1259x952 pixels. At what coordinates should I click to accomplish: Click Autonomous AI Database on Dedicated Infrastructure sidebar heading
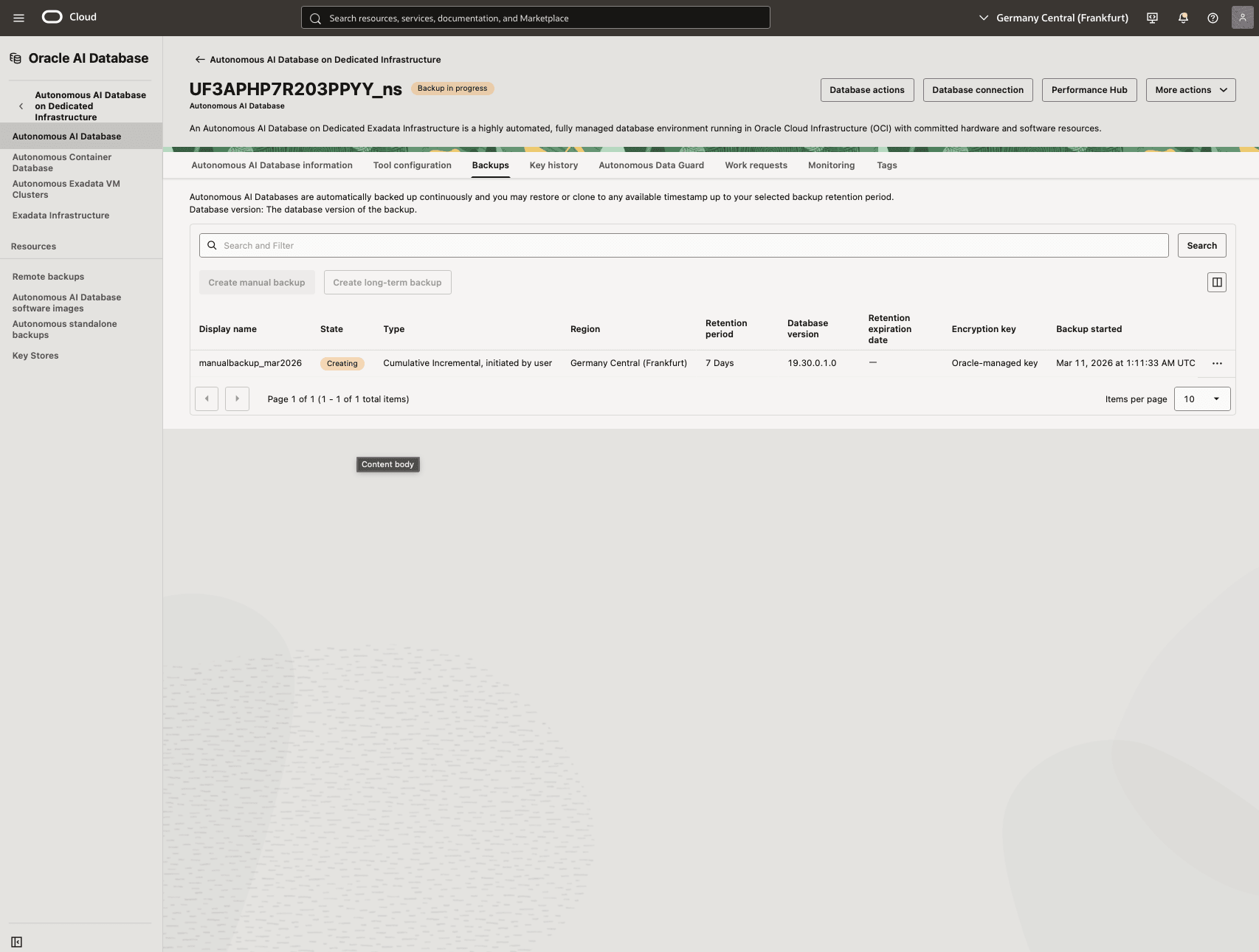90,106
